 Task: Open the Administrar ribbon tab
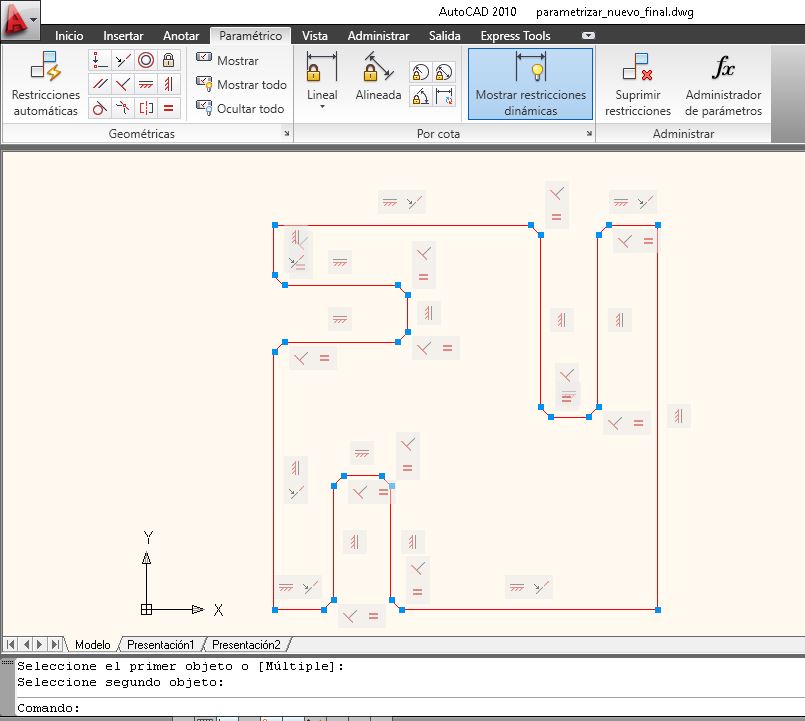pyautogui.click(x=378, y=35)
